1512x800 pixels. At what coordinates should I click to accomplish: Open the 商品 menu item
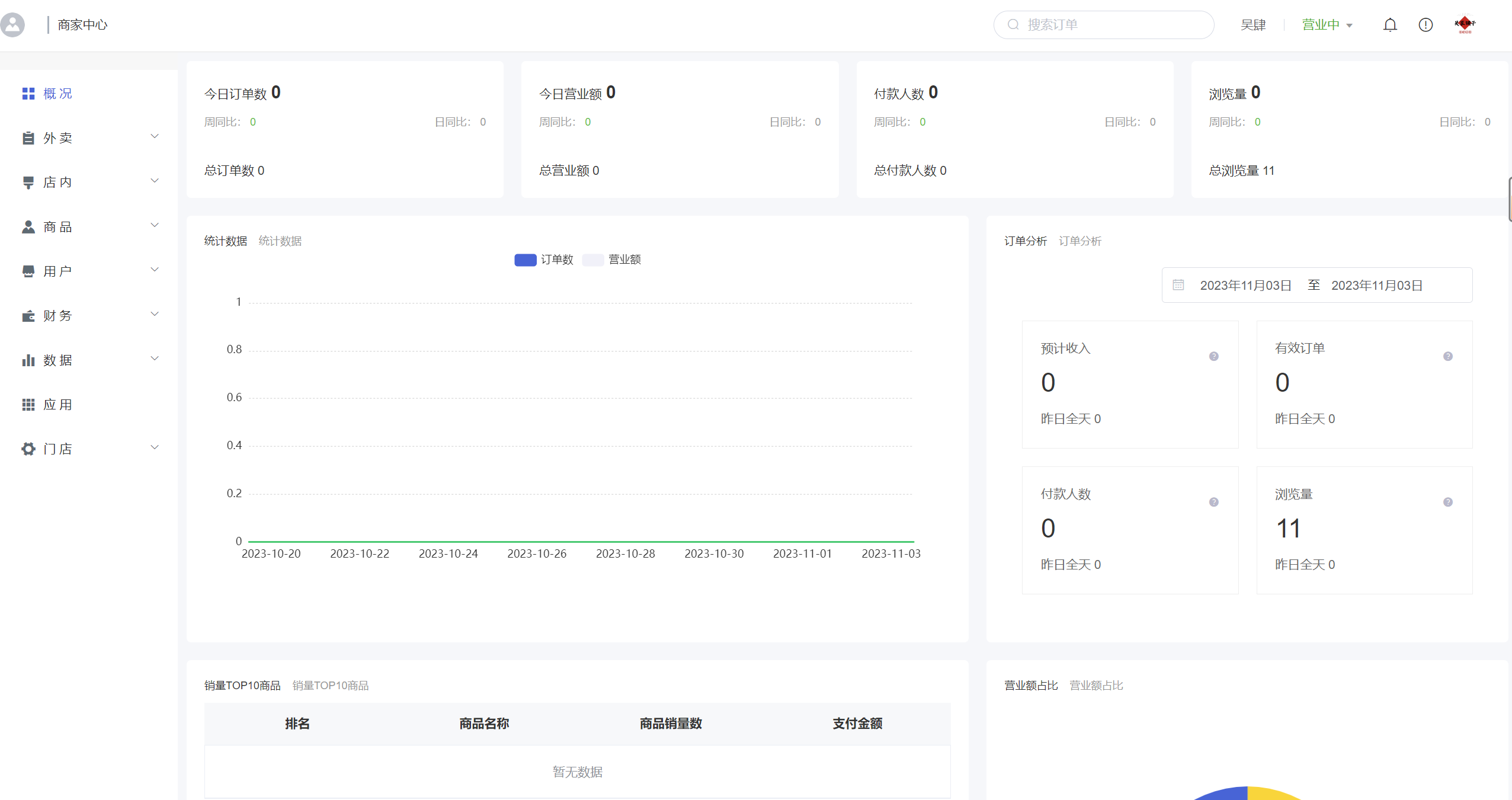point(89,227)
